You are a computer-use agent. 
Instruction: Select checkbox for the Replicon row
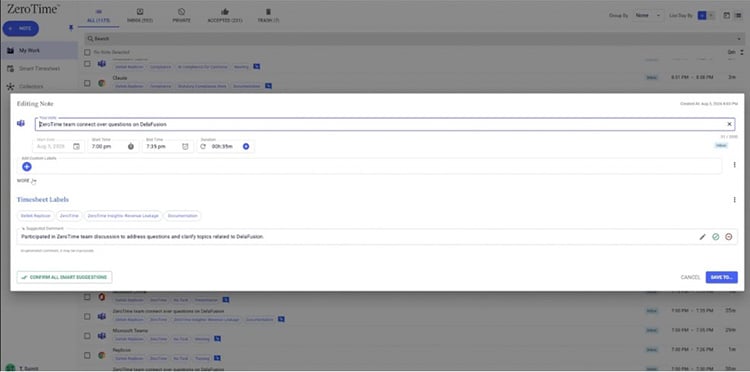tap(87, 355)
